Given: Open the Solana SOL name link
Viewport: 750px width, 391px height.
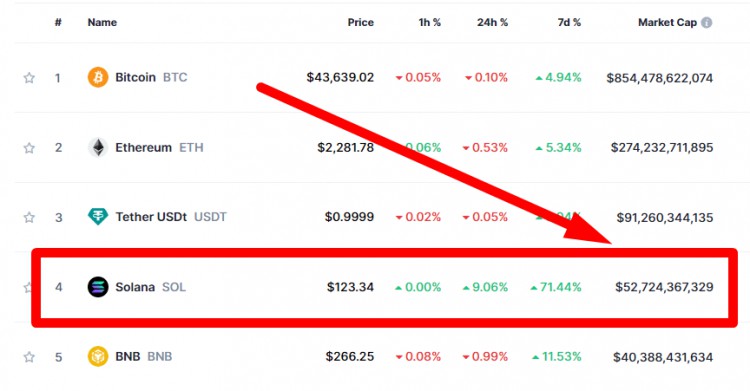Looking at the screenshot, I should [x=150, y=287].
